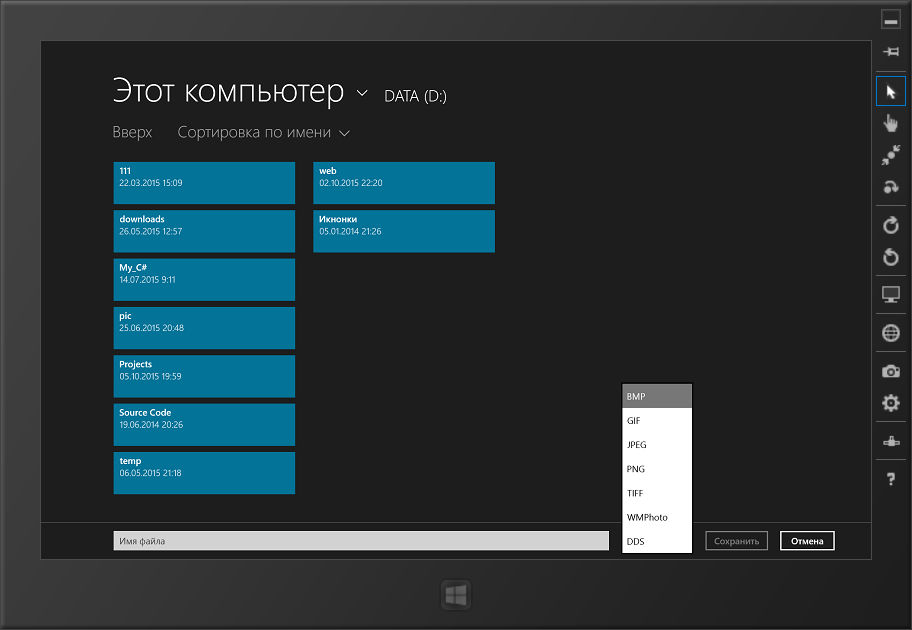This screenshot has height=630, width=912.
Task: Select DDS file format
Action: click(x=657, y=541)
